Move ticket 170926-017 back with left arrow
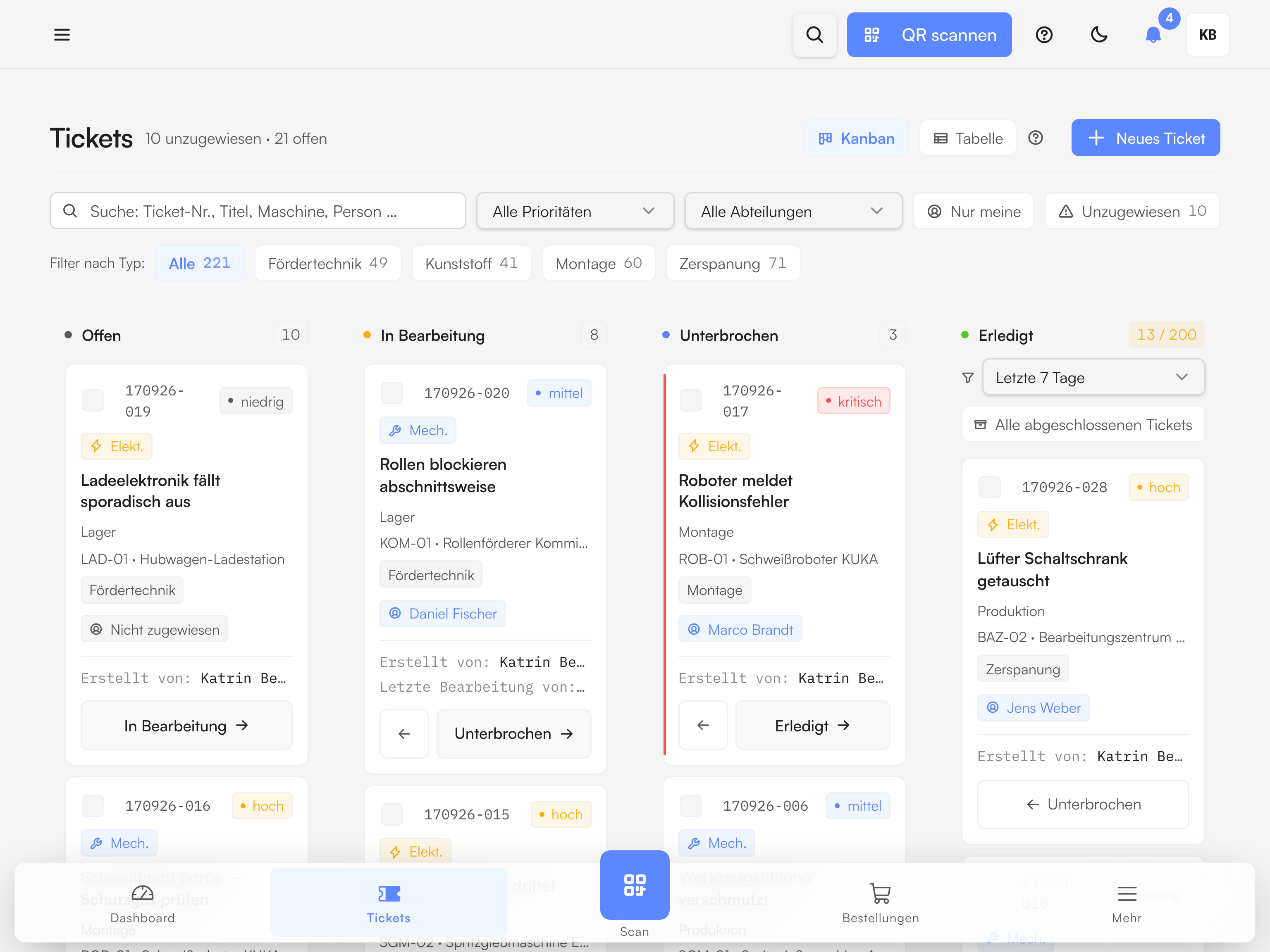Image resolution: width=1270 pixels, height=952 pixels. [x=703, y=725]
